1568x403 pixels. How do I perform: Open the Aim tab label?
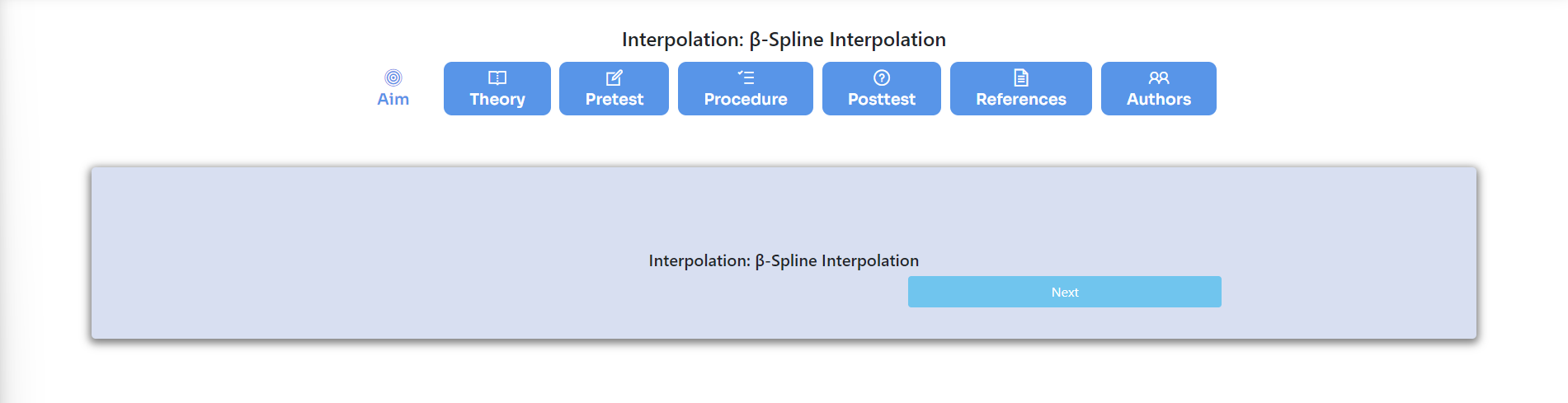pyautogui.click(x=393, y=100)
